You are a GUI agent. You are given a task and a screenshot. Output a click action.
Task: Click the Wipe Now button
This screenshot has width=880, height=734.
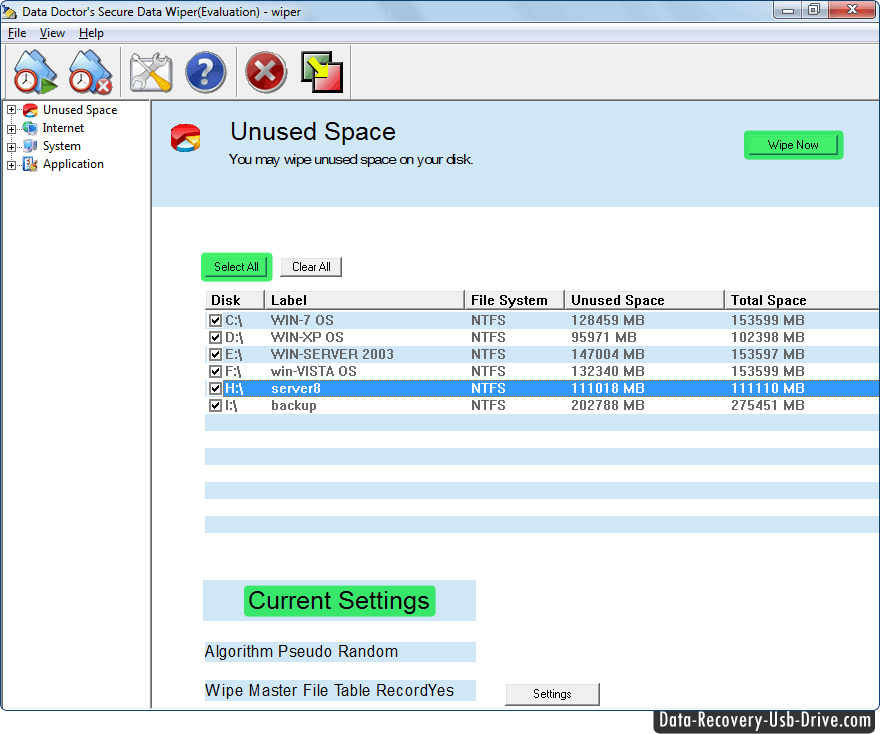[793, 145]
